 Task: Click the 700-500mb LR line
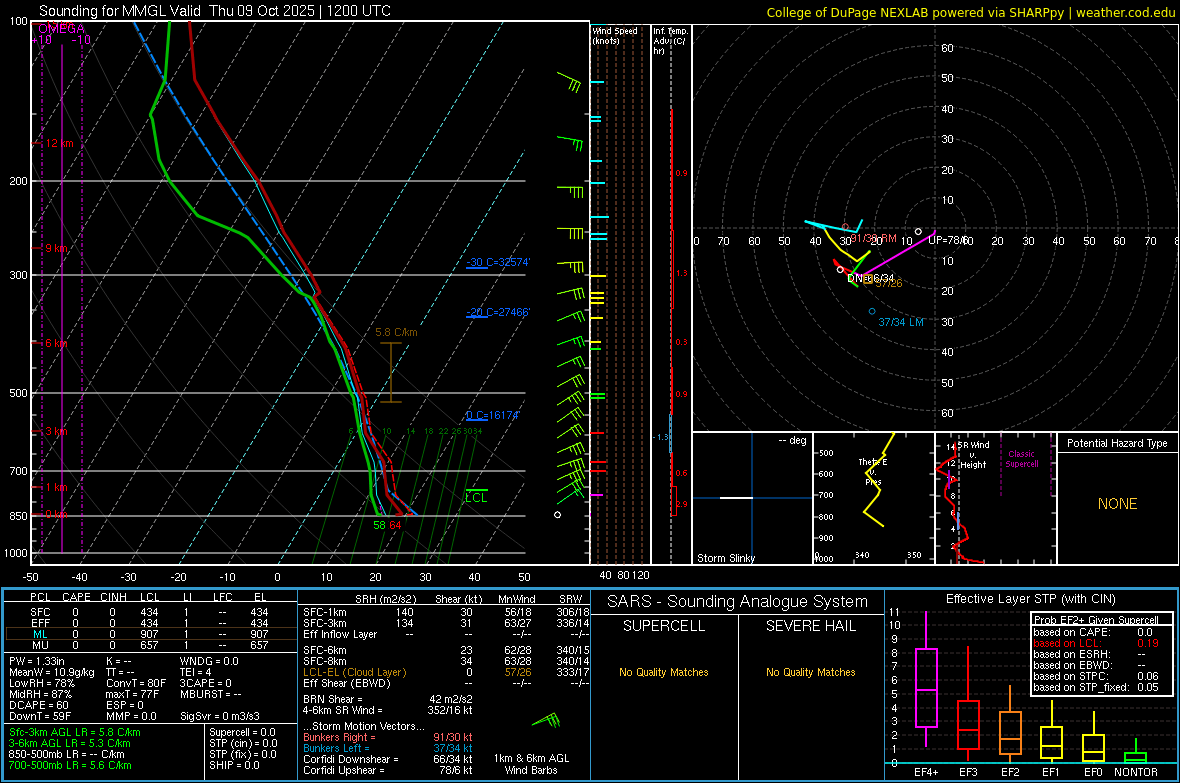point(70,766)
